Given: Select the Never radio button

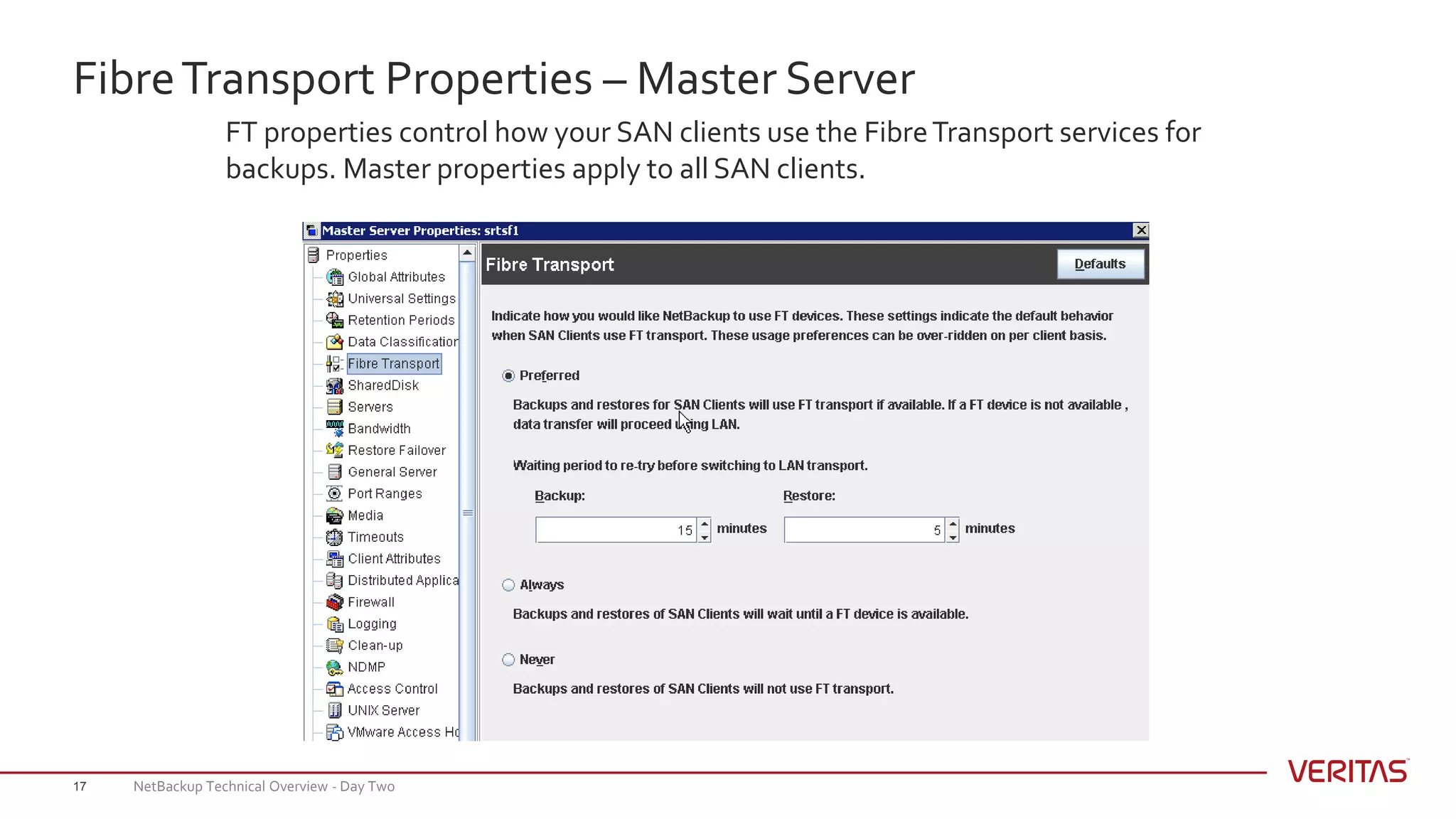Looking at the screenshot, I should pos(508,660).
